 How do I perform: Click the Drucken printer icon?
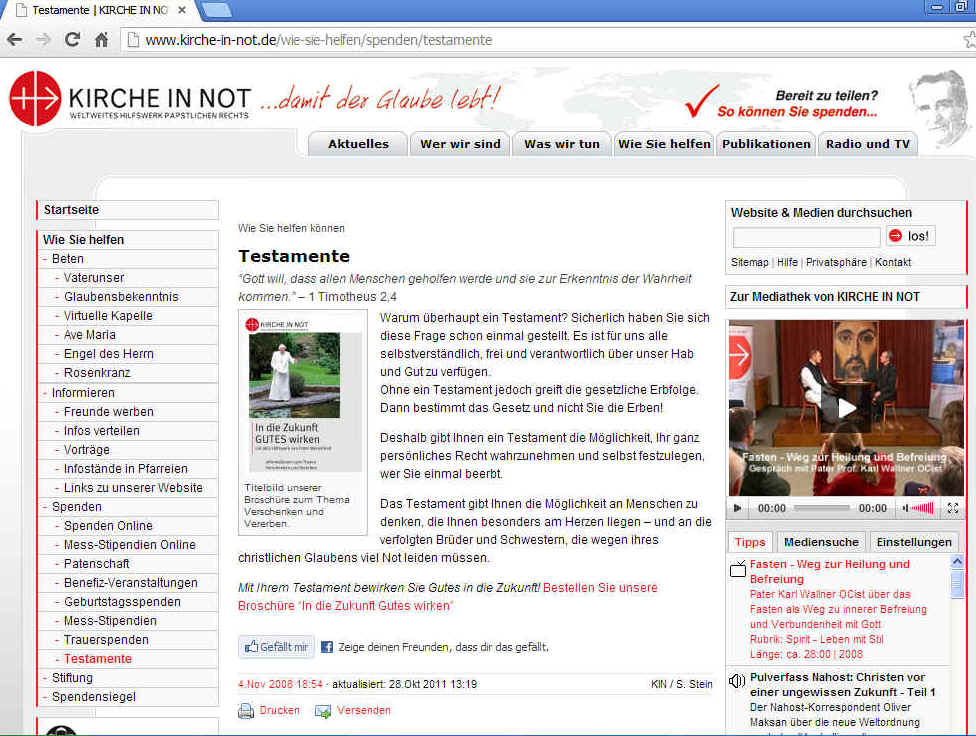pos(246,710)
